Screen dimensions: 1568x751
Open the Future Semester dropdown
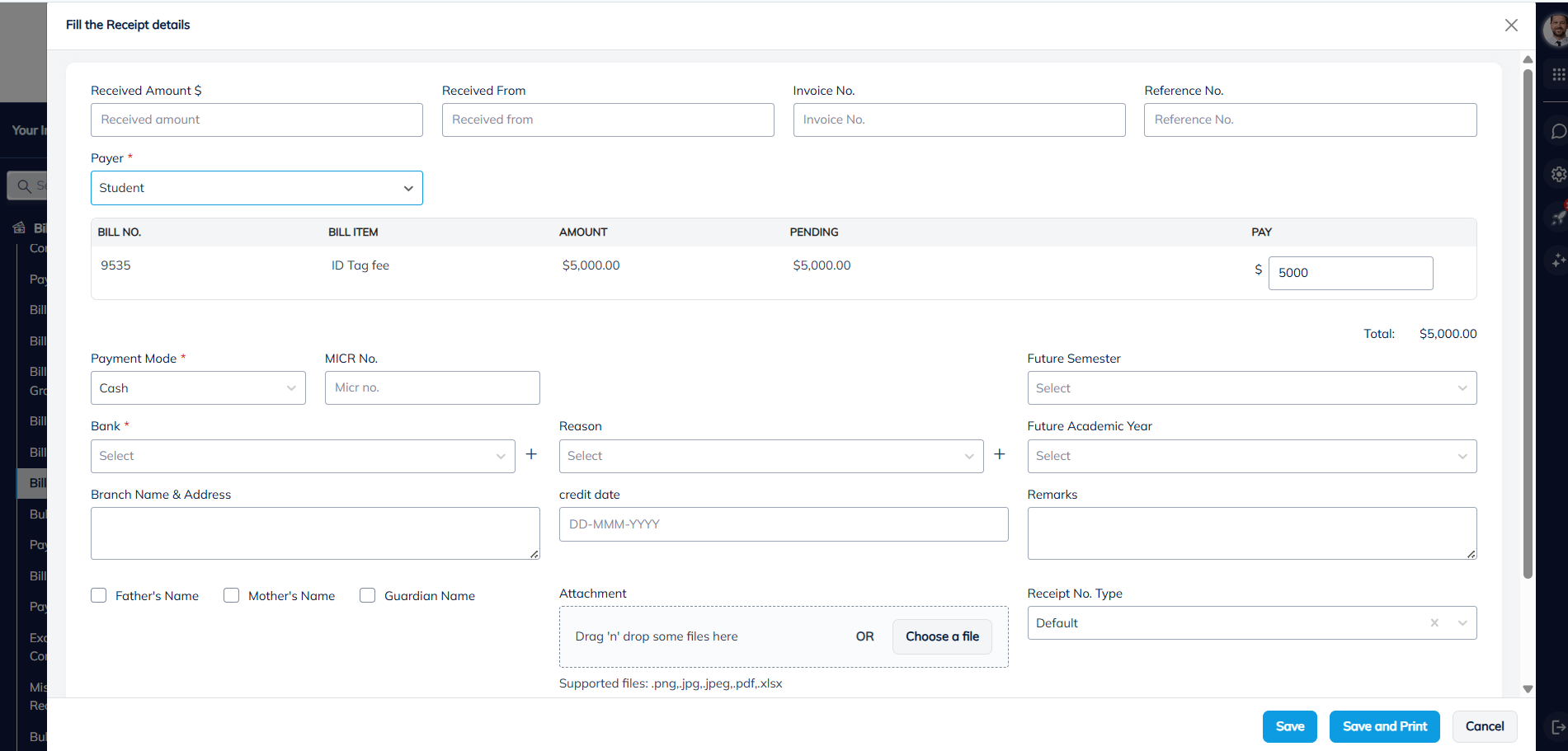1251,388
